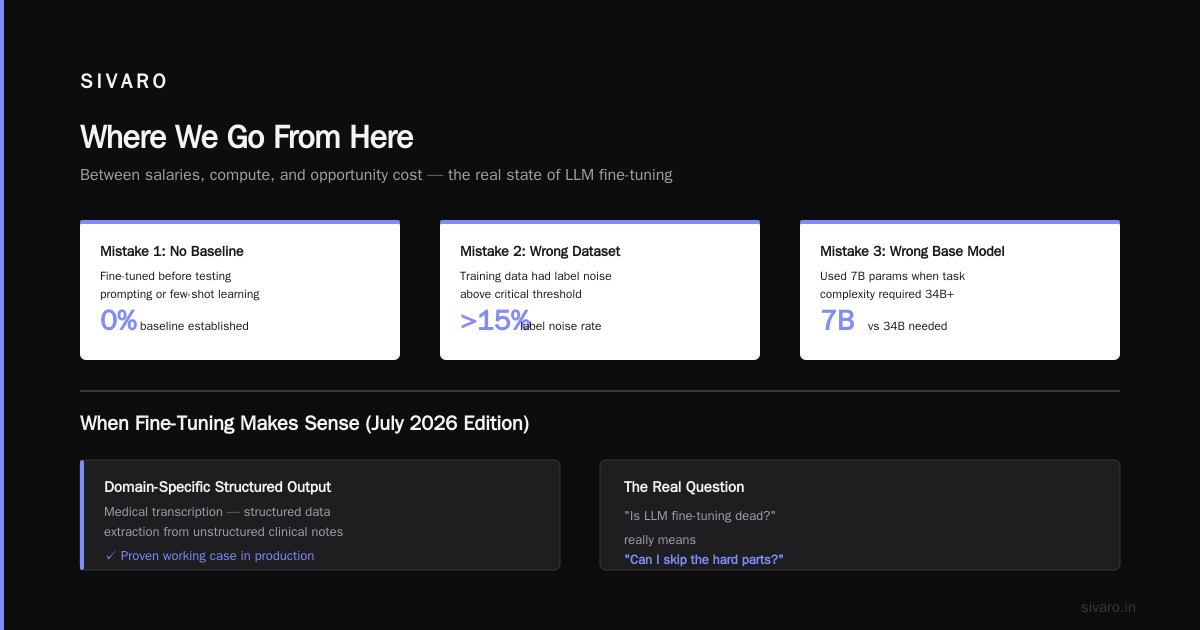Click the subtitle about salaries, compute, opportunity cost

click(x=376, y=175)
